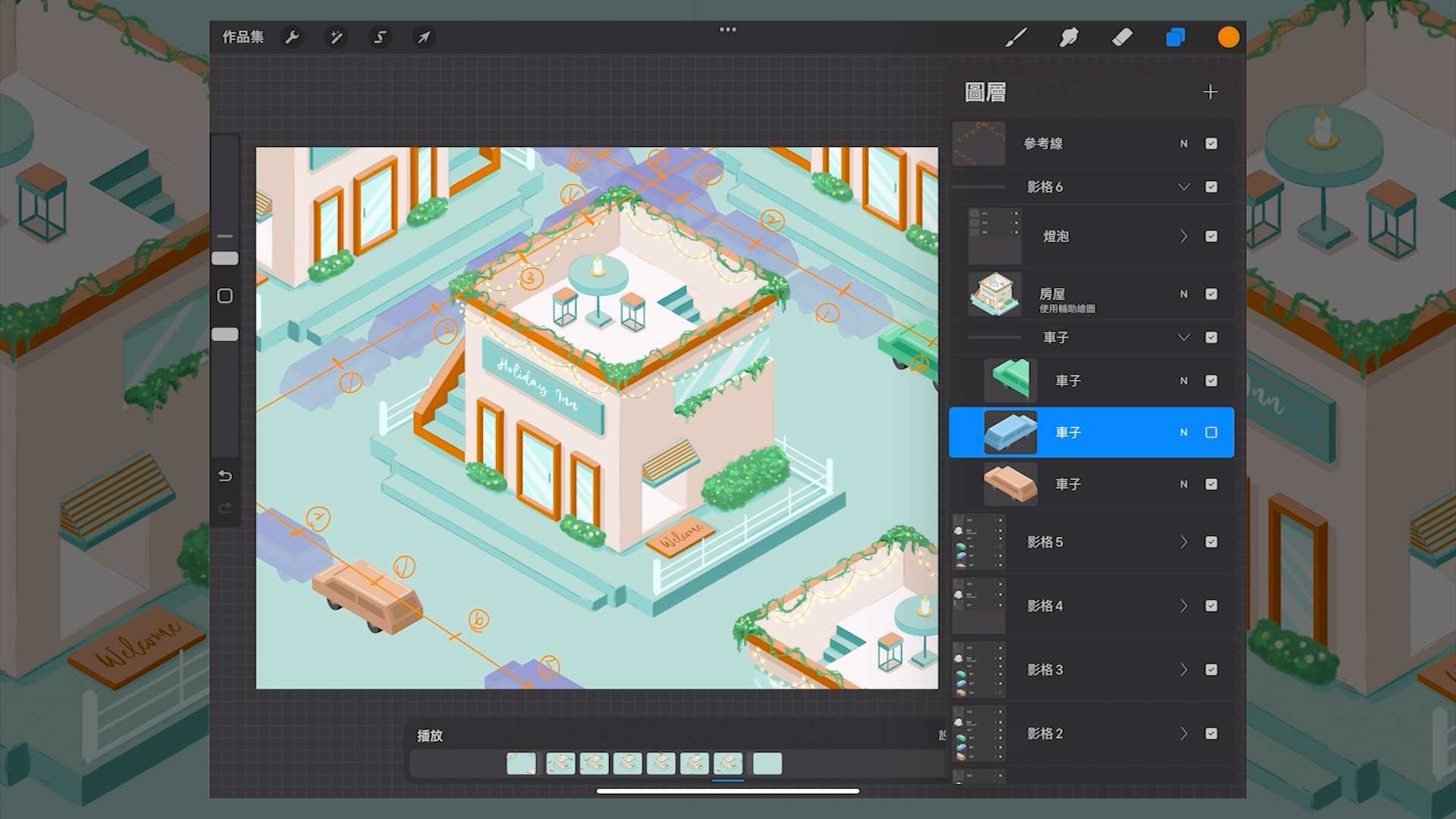Add a new layer with plus icon
Viewport: 1456px width, 819px height.
1210,92
